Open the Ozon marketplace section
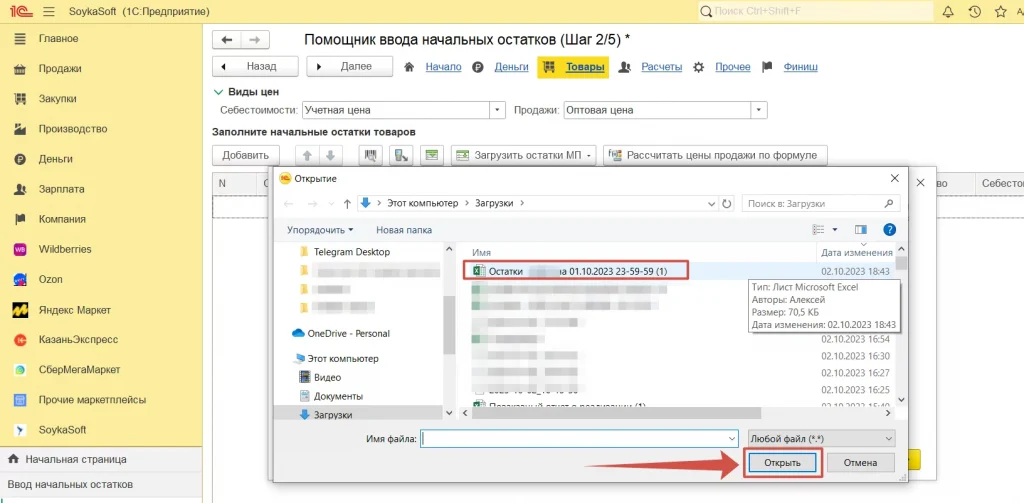 50,279
